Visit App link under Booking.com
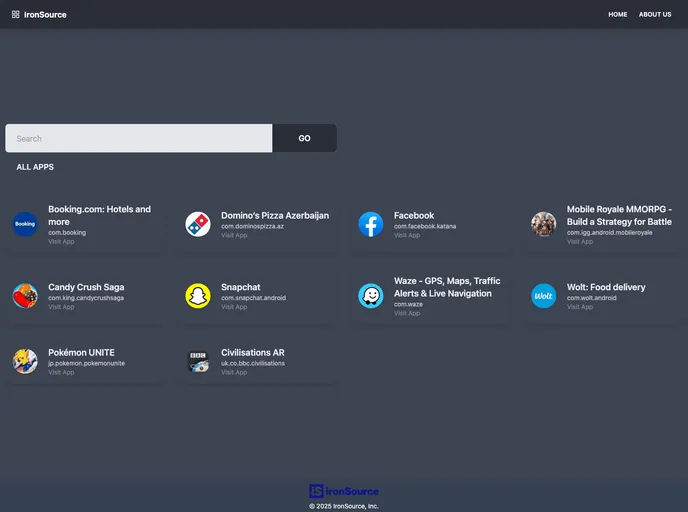The image size is (688, 512). [x=61, y=241]
